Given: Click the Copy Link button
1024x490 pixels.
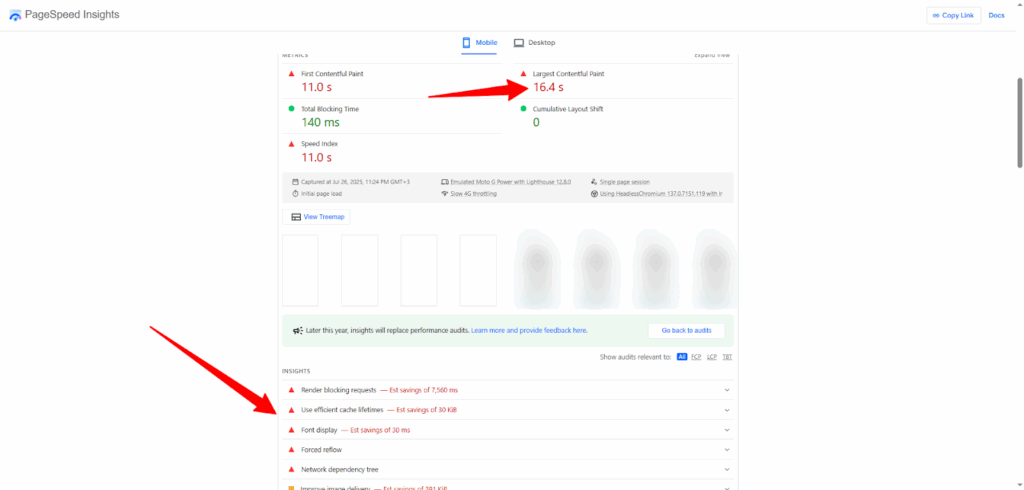Looking at the screenshot, I should click(953, 15).
